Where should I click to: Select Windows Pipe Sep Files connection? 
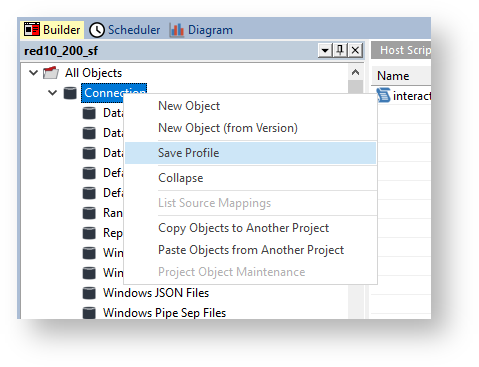point(164,313)
